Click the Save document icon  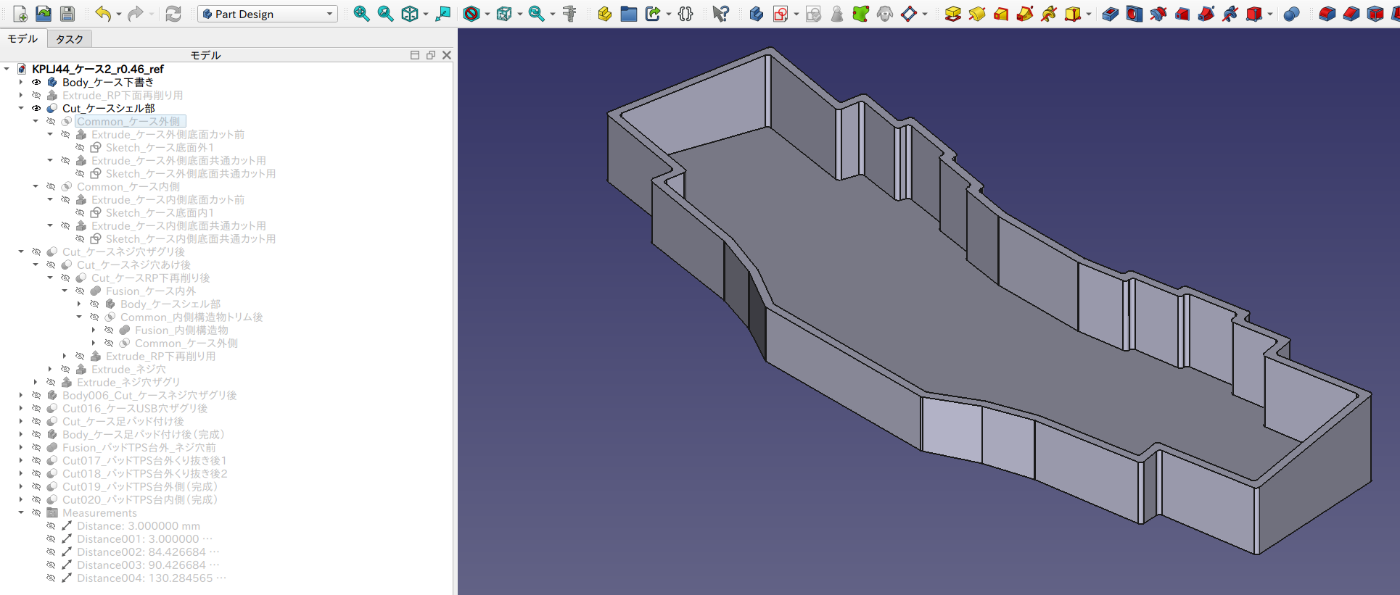(x=67, y=14)
